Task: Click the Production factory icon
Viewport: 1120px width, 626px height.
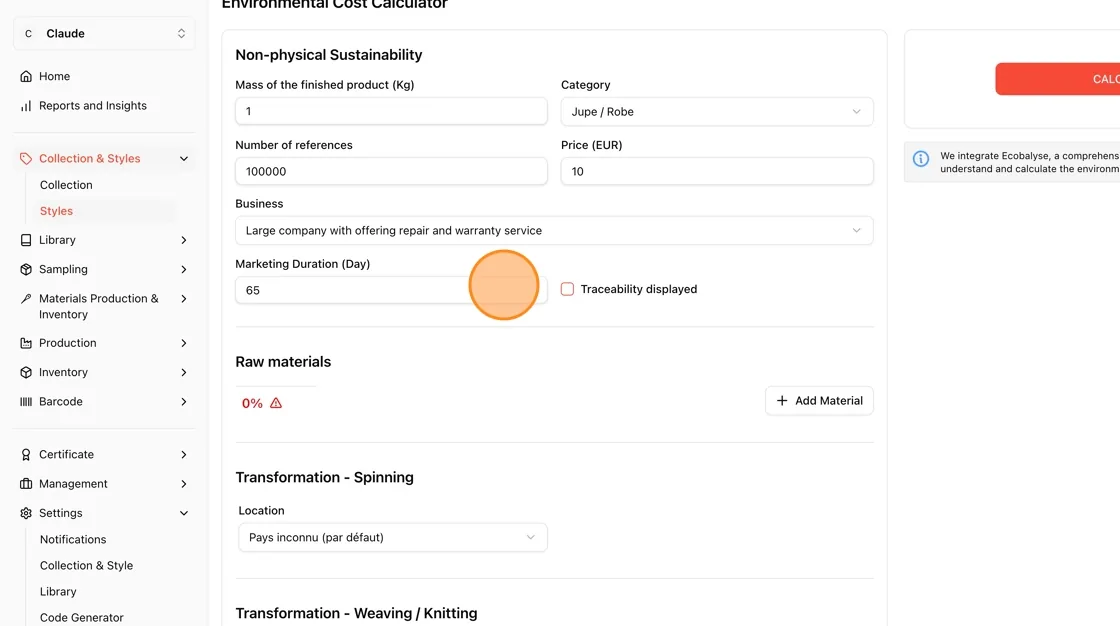Action: tap(26, 343)
